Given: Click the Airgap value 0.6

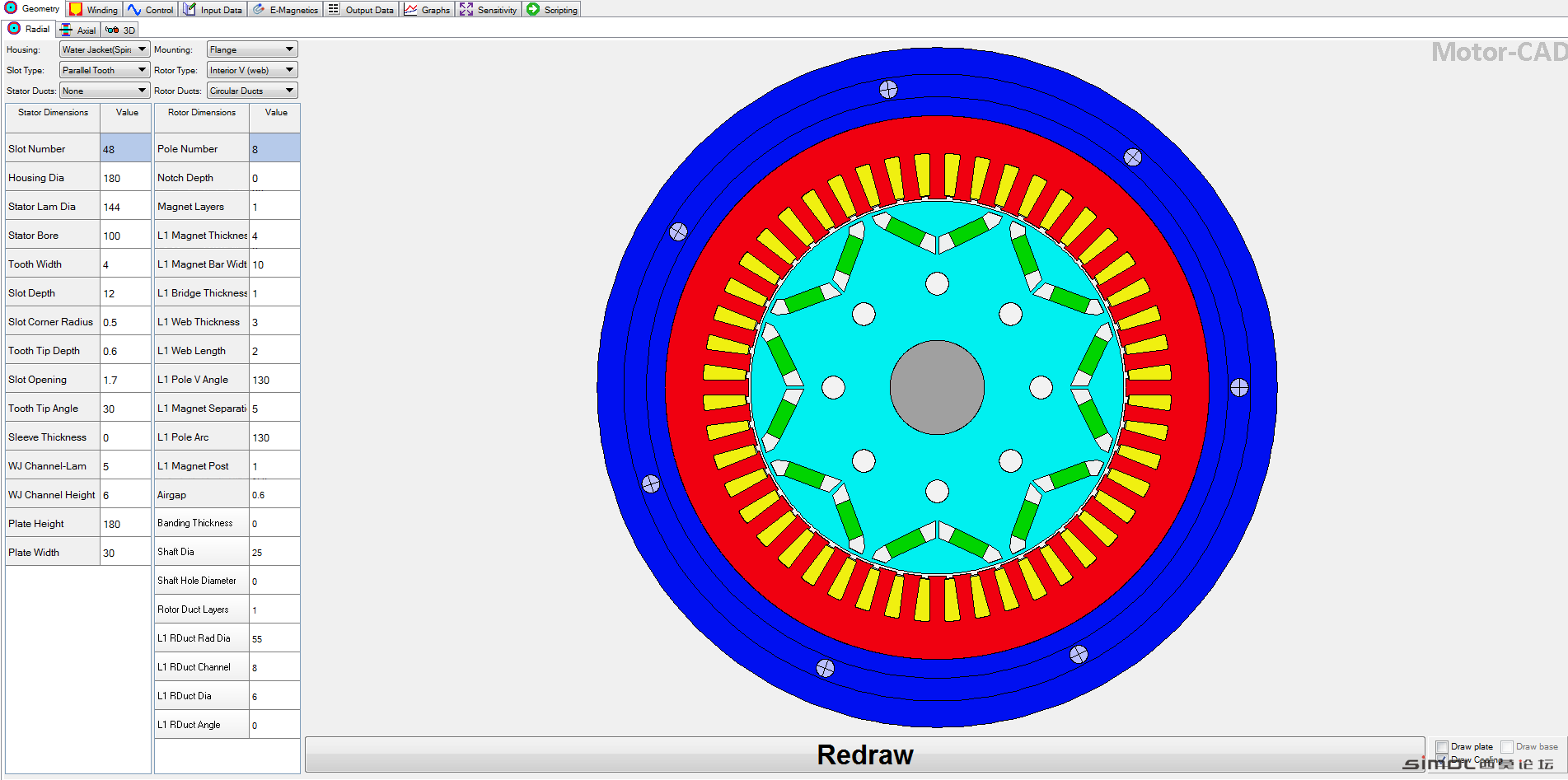Looking at the screenshot, I should point(274,494).
